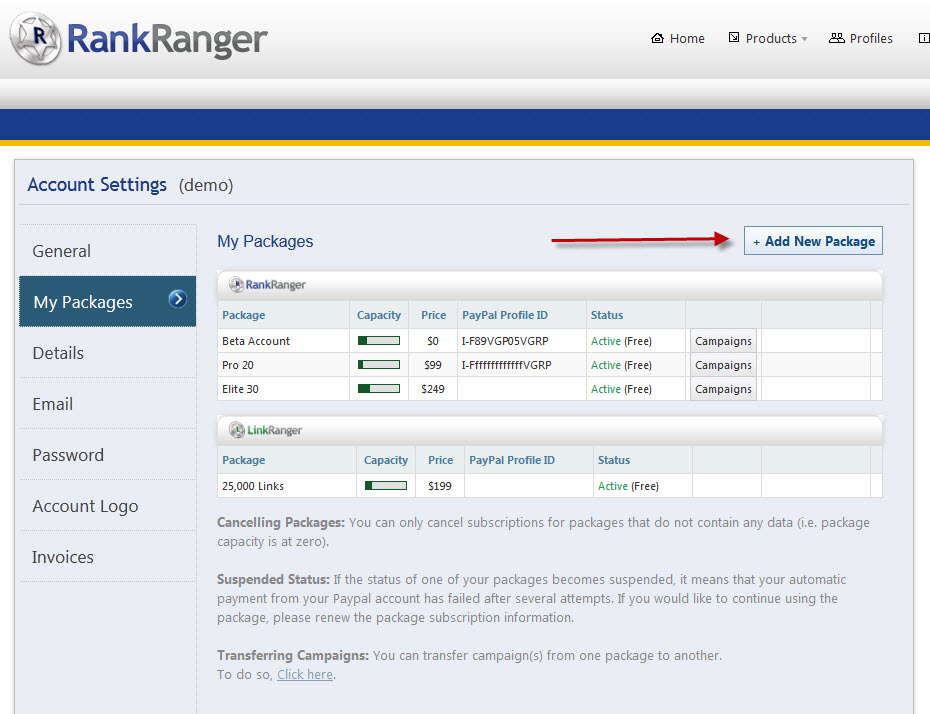
Task: Open the Email settings section
Action: point(52,404)
